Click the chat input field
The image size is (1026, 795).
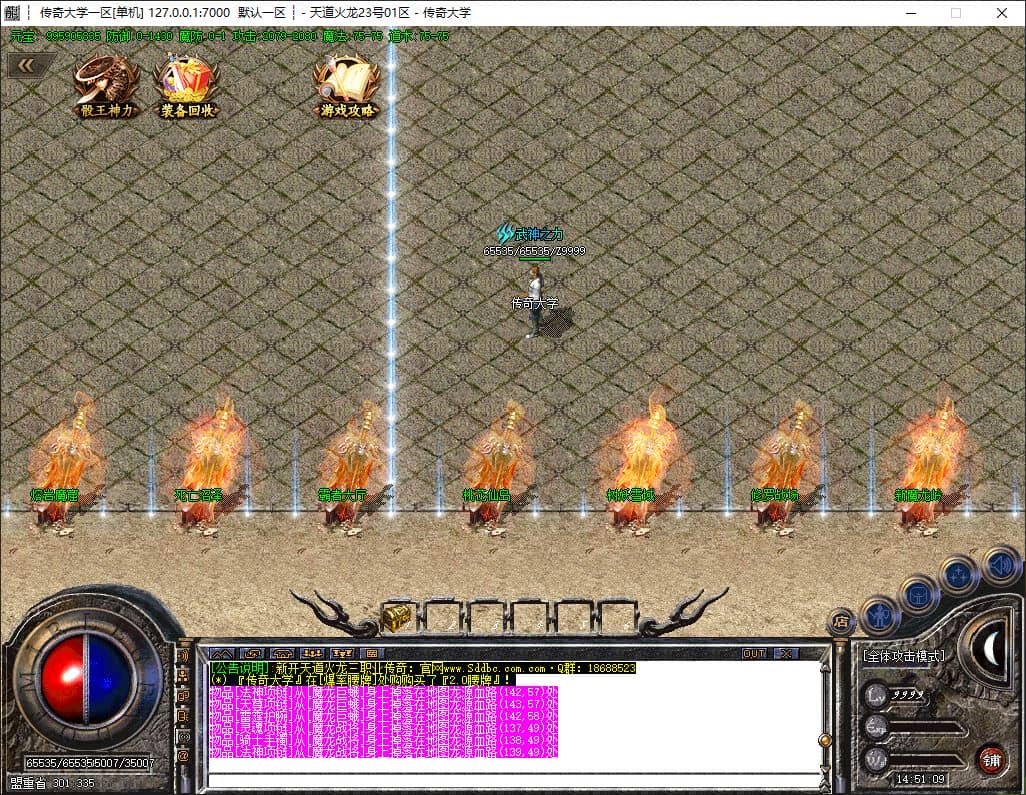coord(514,780)
